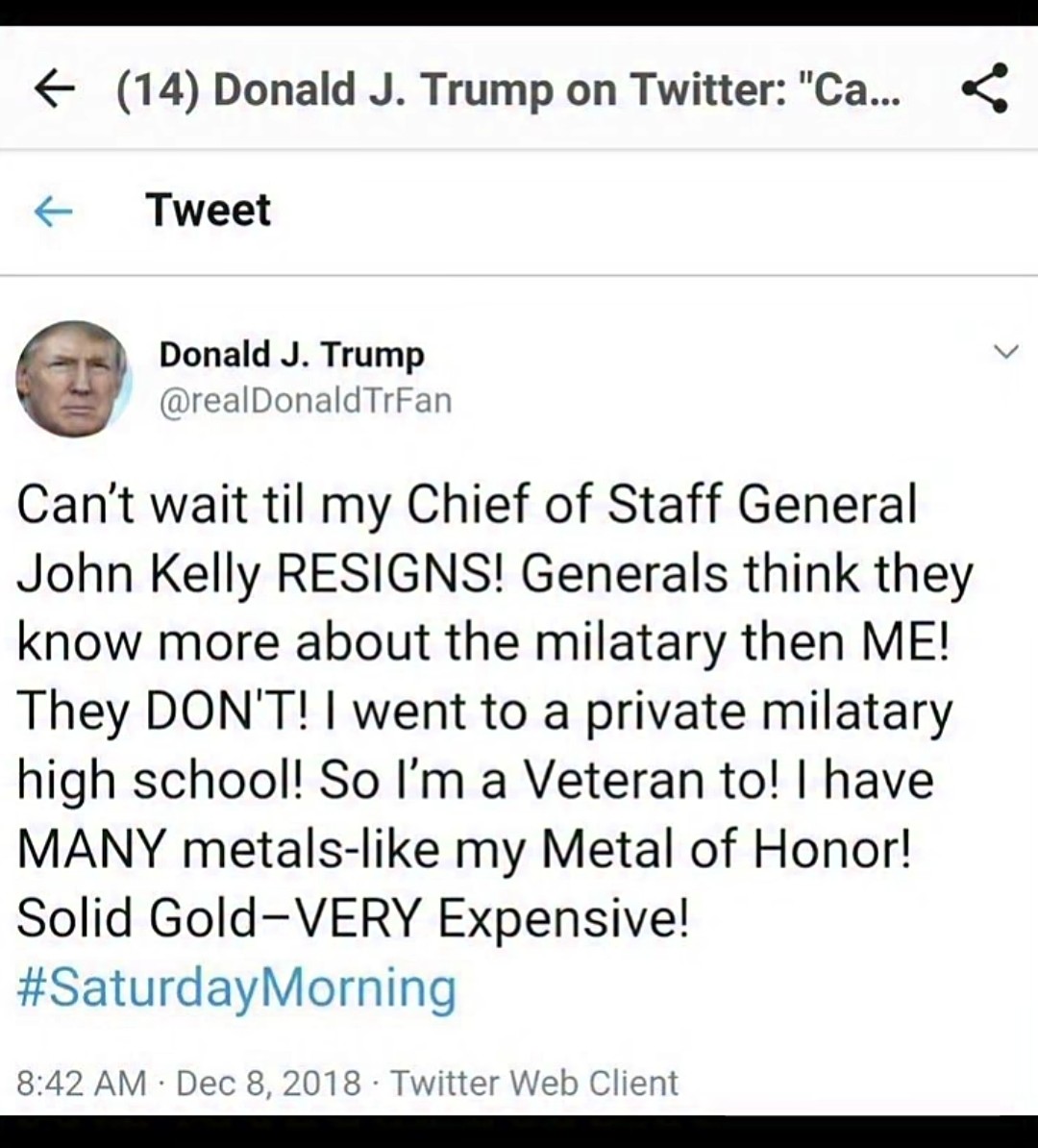
Task: Click the Dec 8, 2018 date
Action: tap(268, 1083)
